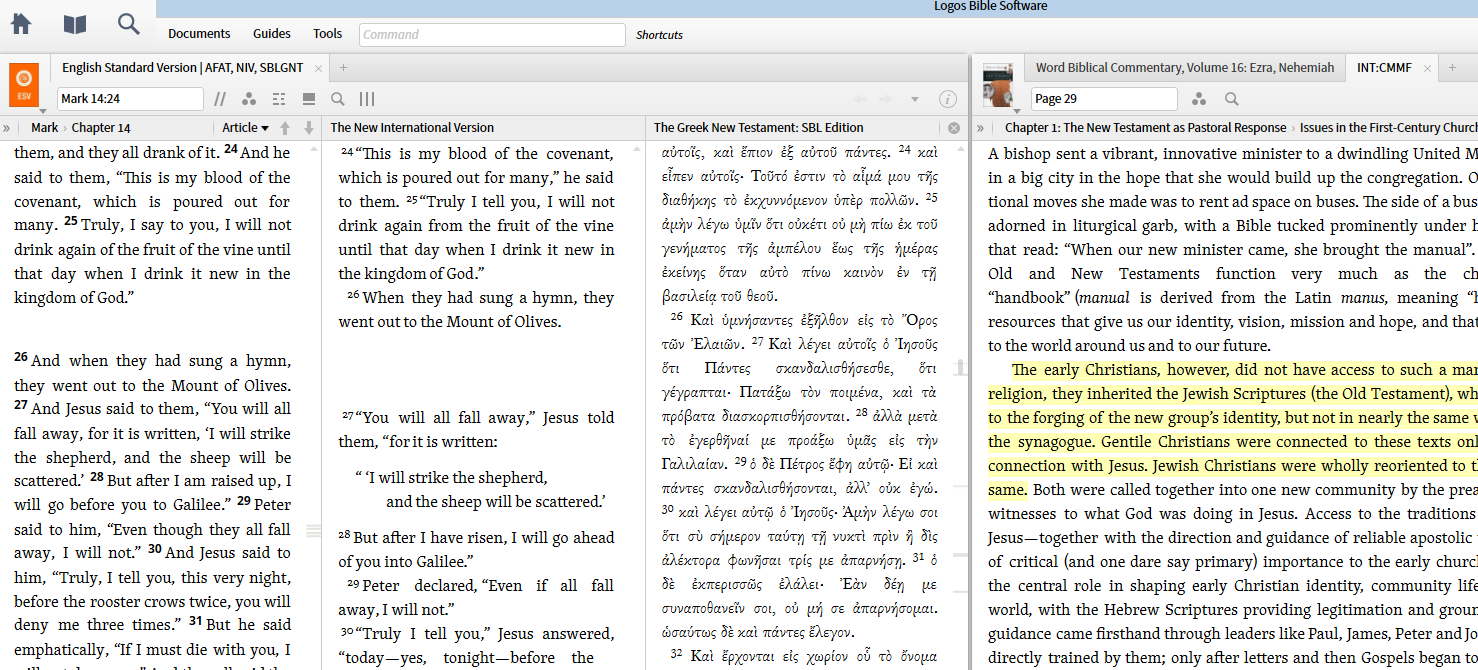This screenshot has width=1478, height=670.
Task: Toggle parallel resources icon in ESV panel
Action: click(220, 99)
